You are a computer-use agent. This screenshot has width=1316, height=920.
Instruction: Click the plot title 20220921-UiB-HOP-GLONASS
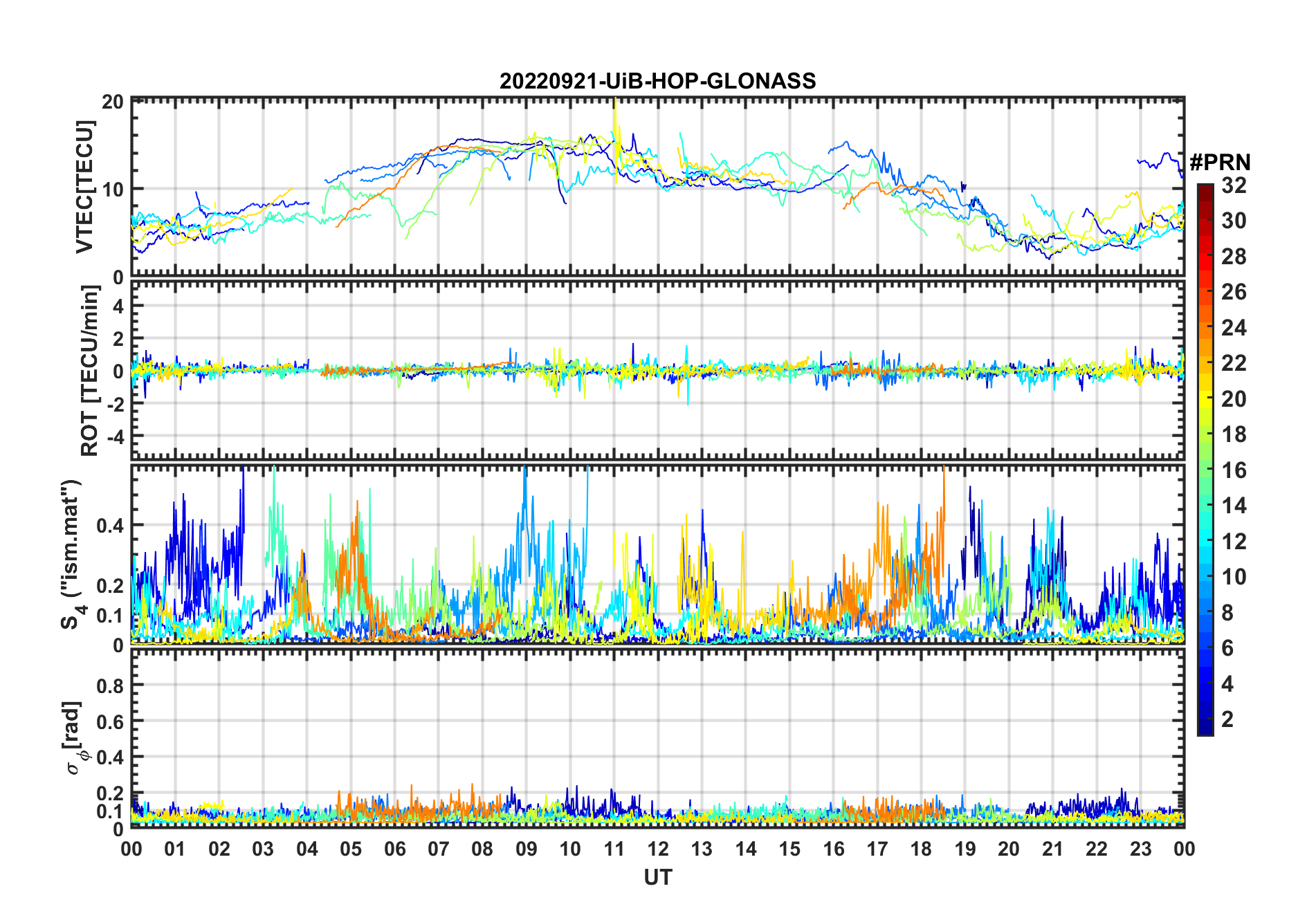point(657,82)
